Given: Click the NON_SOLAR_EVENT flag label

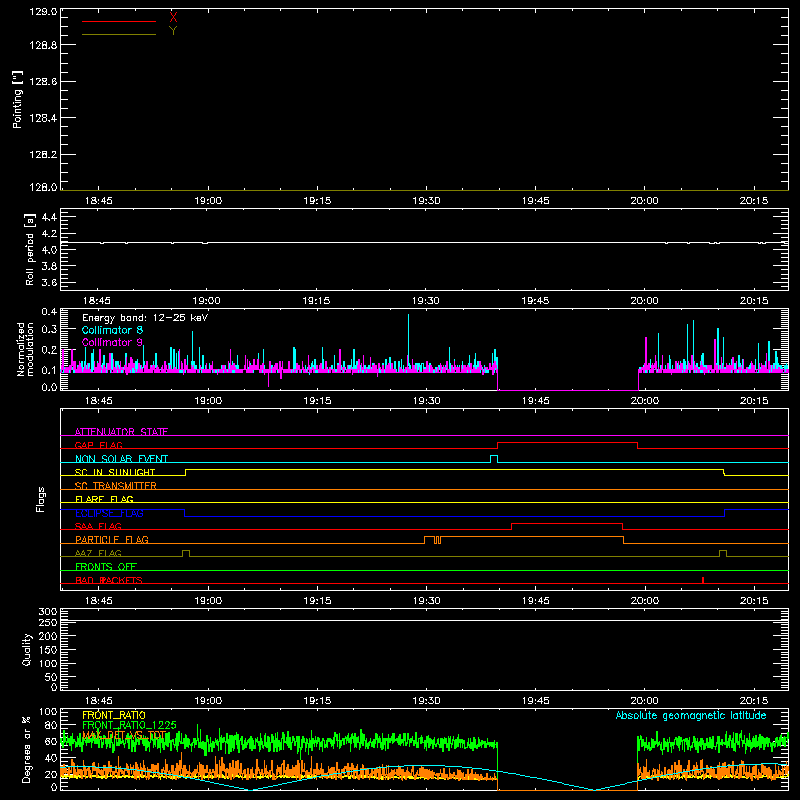Looking at the screenshot, I should tap(121, 459).
